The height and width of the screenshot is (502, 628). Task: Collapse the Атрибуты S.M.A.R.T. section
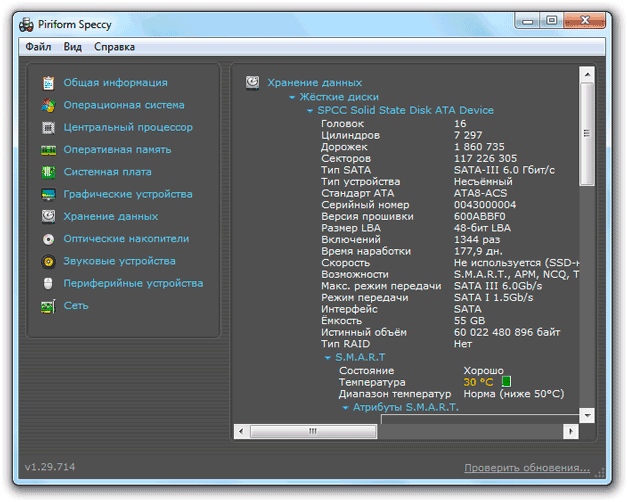[345, 408]
